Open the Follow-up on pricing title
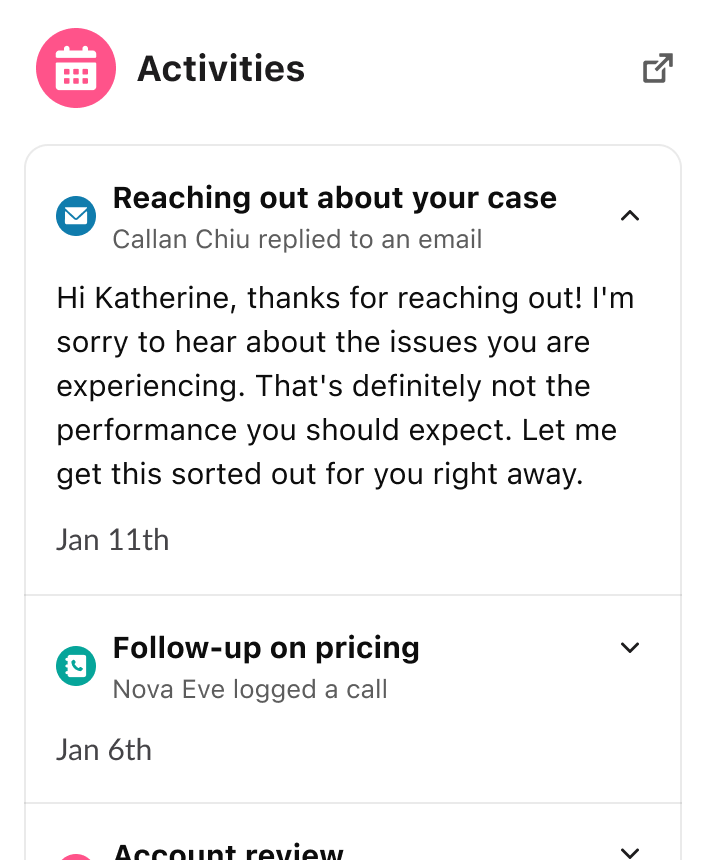Screen dimensions: 706x860 266,648
